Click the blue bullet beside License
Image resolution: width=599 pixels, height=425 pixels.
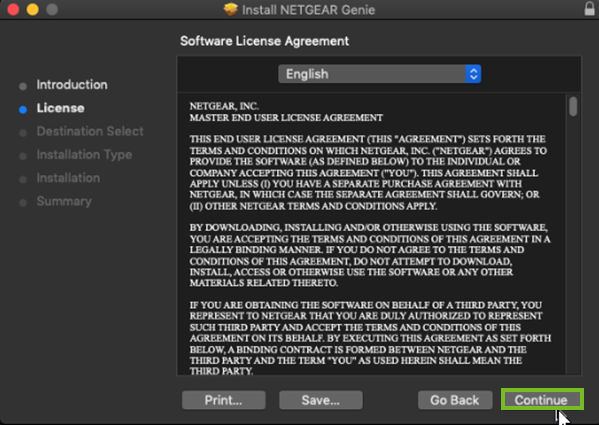[23, 110]
